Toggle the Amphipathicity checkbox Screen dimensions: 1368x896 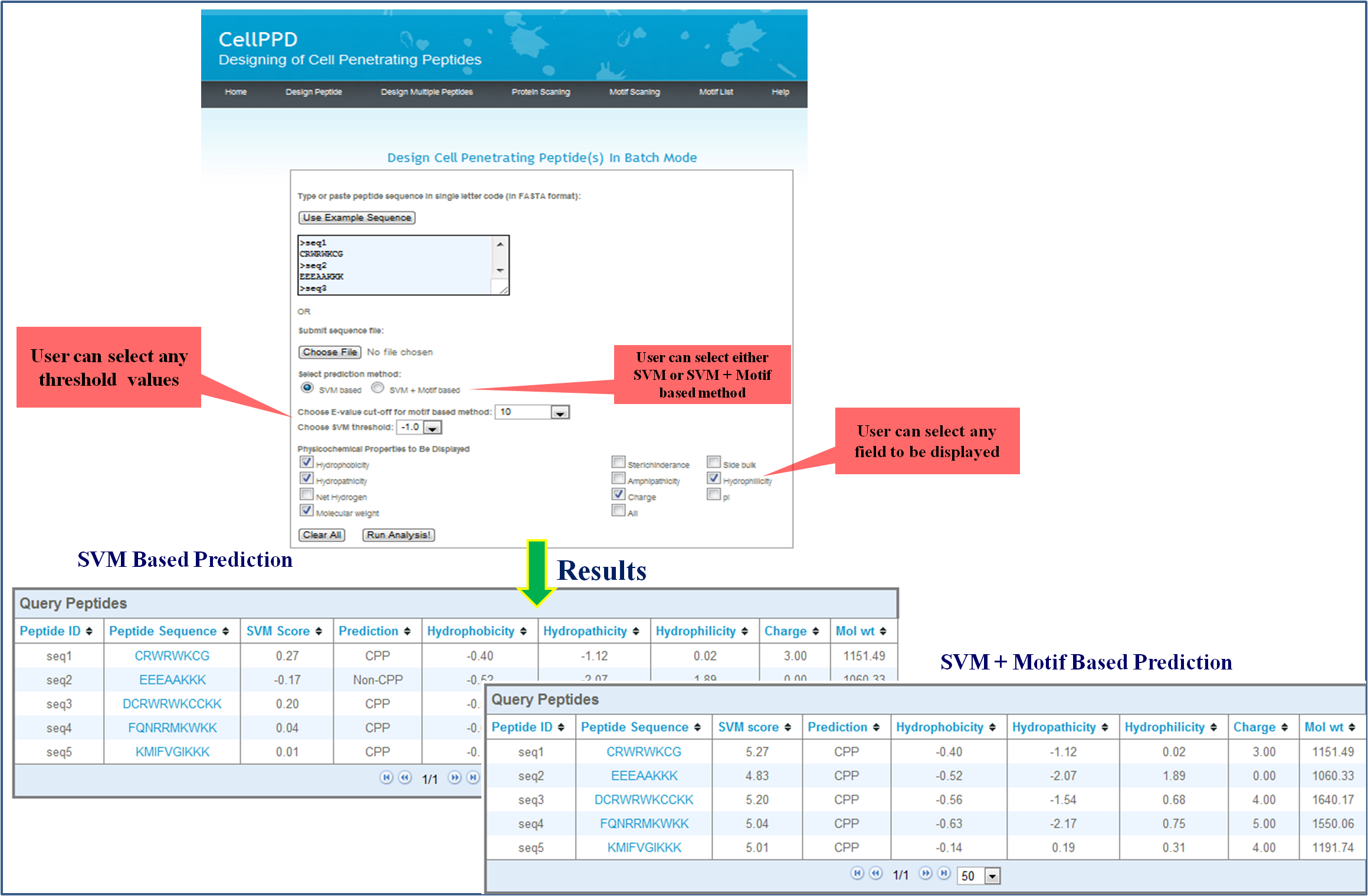[618, 478]
